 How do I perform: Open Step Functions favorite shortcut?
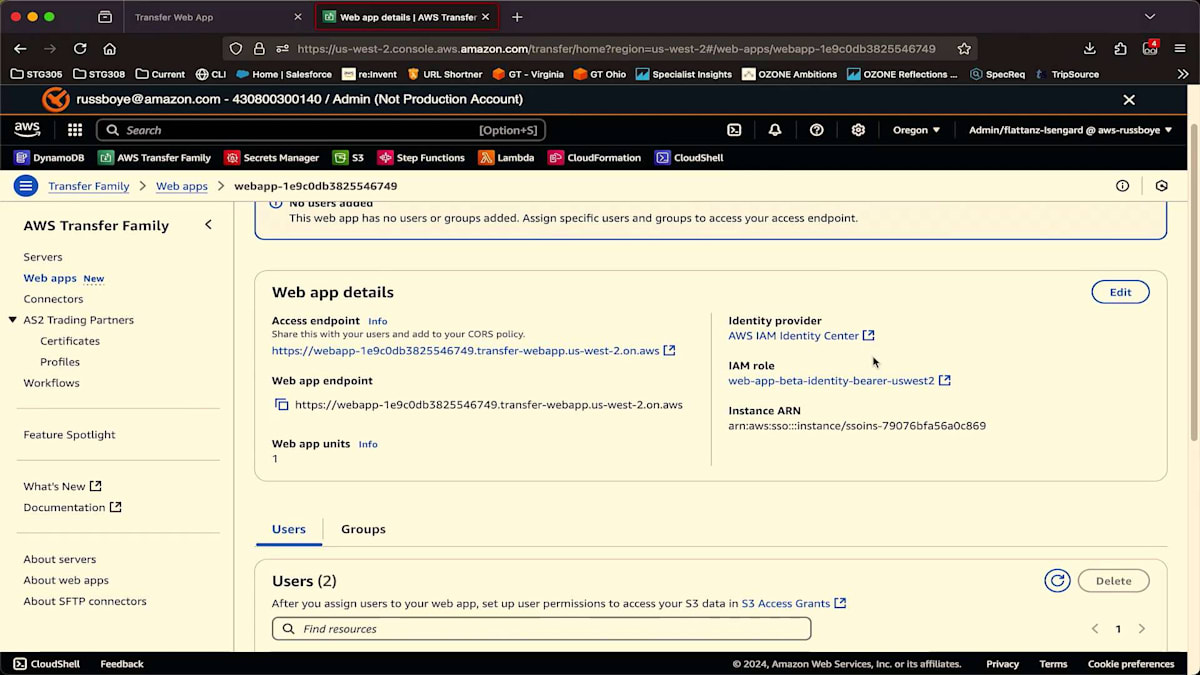pos(421,158)
